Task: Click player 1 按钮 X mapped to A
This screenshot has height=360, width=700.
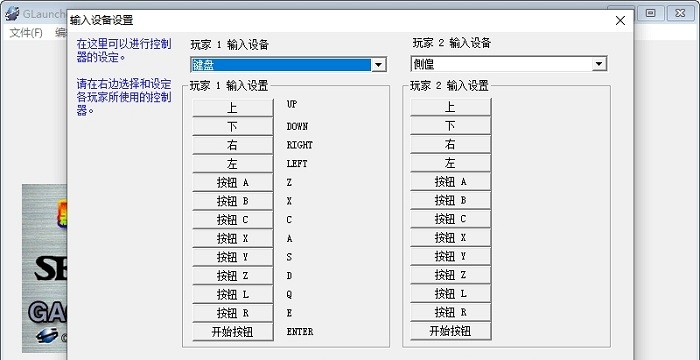Action: click(233, 239)
